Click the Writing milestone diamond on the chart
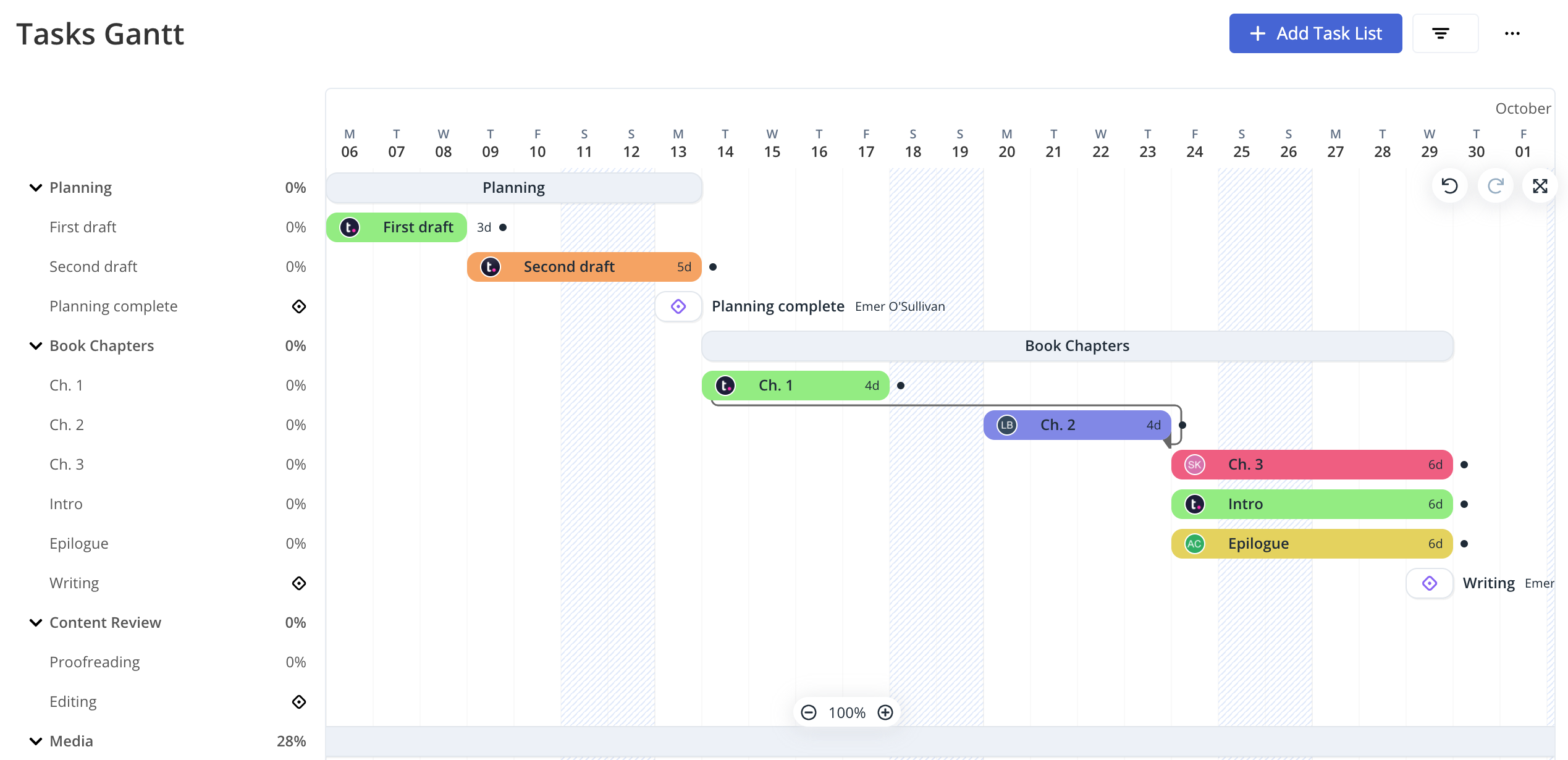Screen dimensions: 1568x760 click(1429, 583)
